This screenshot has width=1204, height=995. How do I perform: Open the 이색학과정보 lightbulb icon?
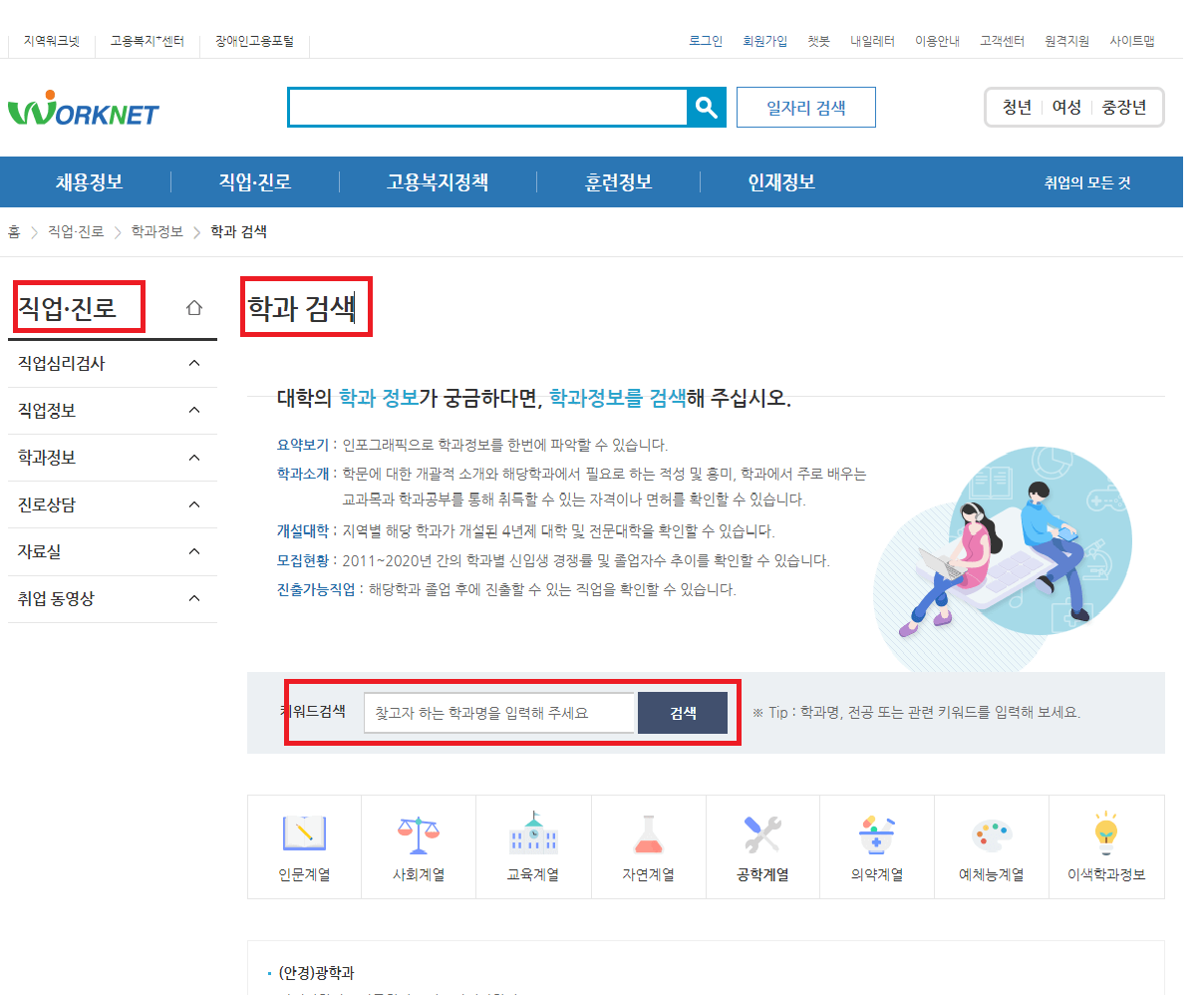(1106, 845)
